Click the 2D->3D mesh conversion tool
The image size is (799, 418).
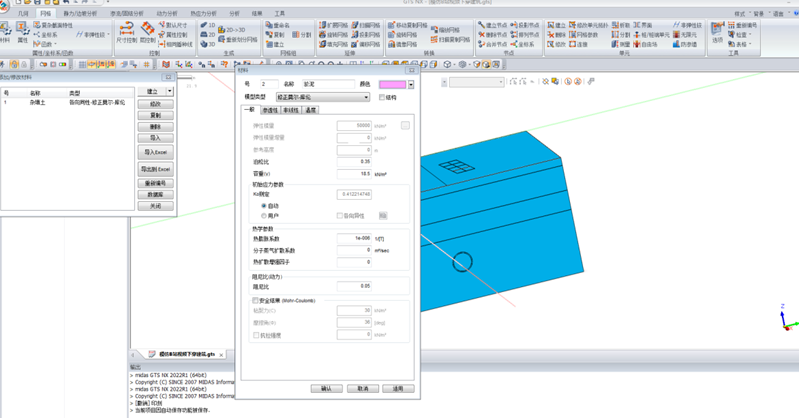[x=232, y=30]
